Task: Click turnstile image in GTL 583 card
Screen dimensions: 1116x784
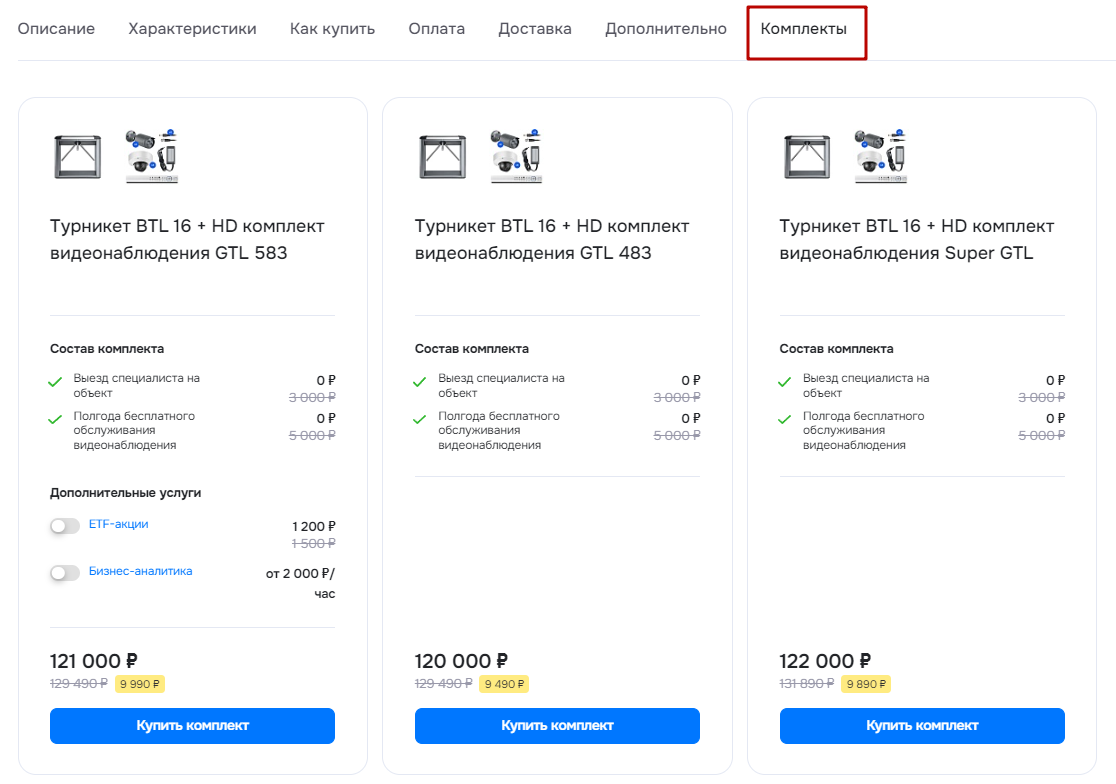Action: click(x=78, y=157)
